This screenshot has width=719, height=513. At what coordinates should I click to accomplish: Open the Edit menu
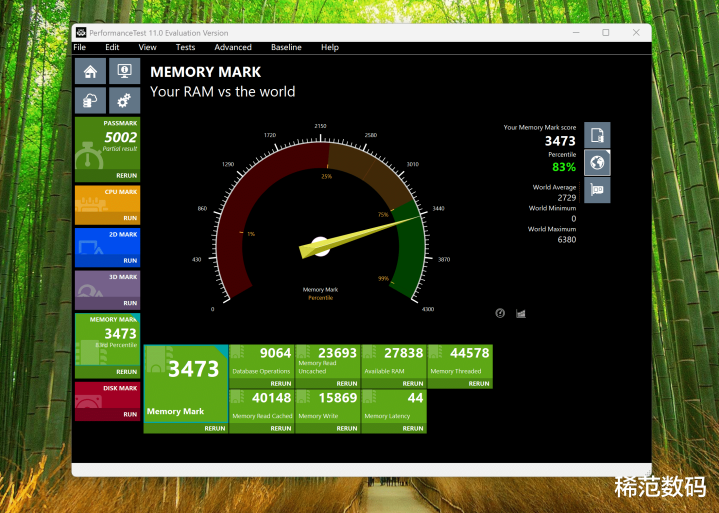pyautogui.click(x=112, y=47)
